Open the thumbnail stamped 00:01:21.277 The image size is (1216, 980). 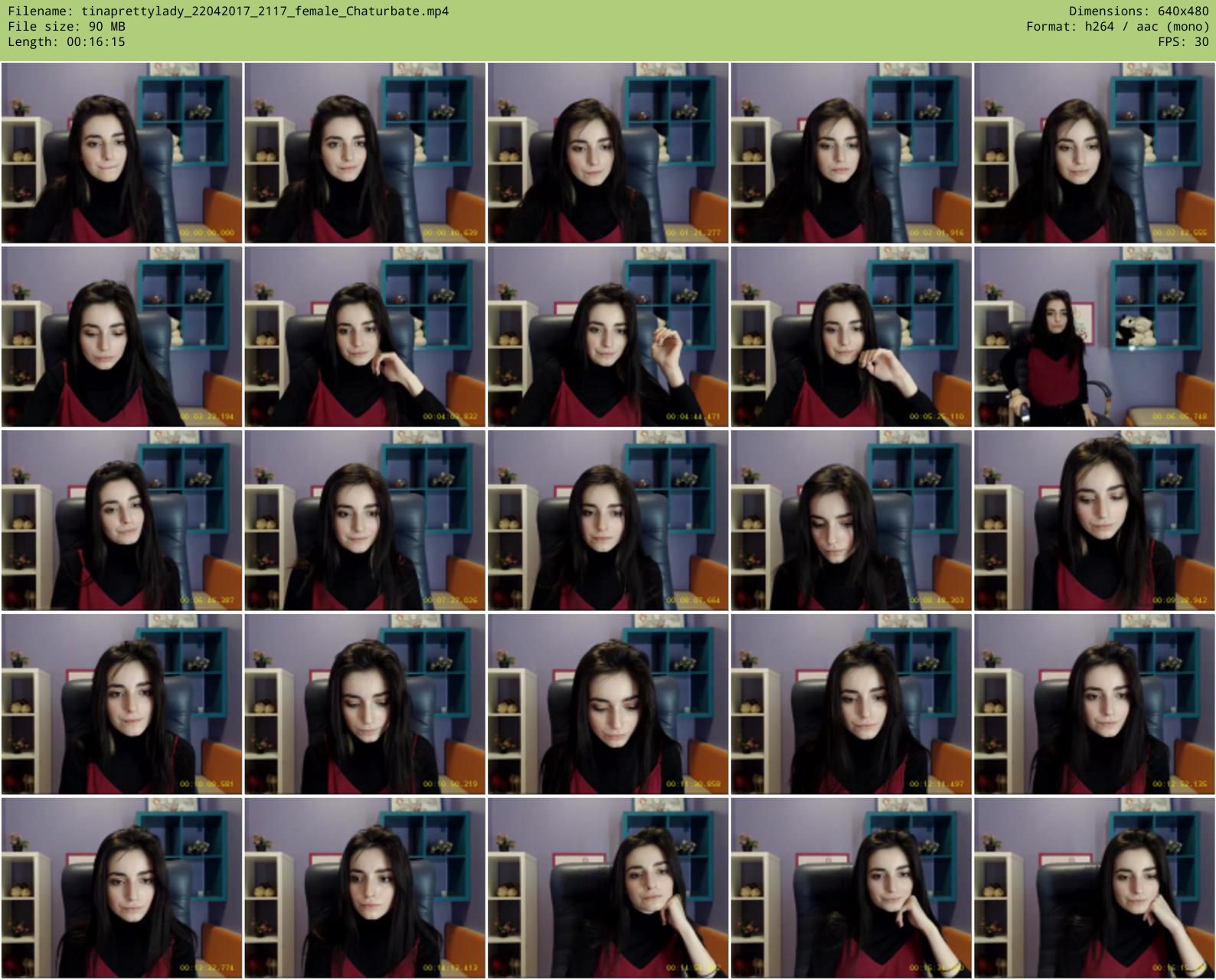pyautogui.click(x=608, y=153)
